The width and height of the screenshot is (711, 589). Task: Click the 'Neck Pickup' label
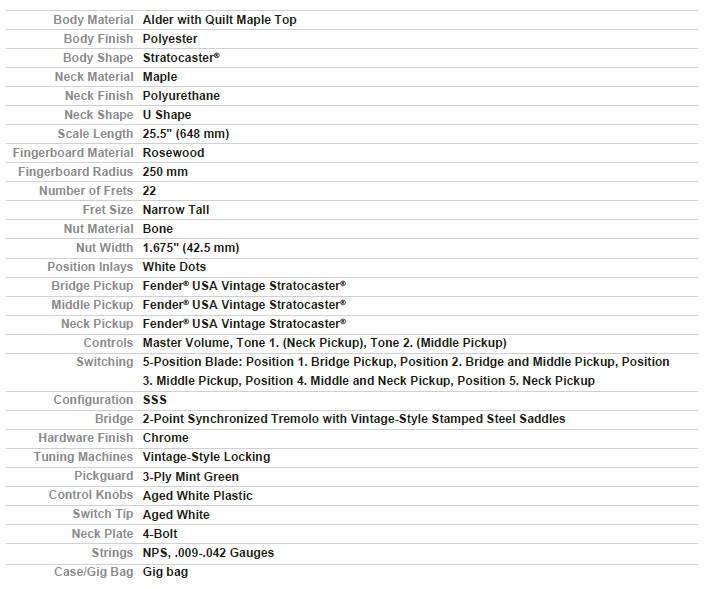97,325
